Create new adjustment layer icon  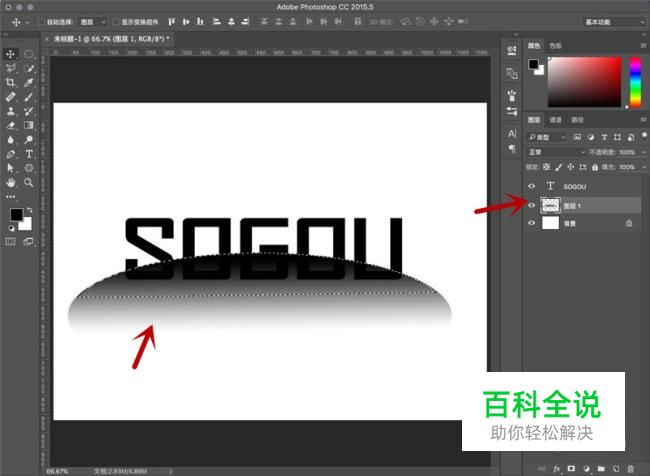(x=586, y=469)
